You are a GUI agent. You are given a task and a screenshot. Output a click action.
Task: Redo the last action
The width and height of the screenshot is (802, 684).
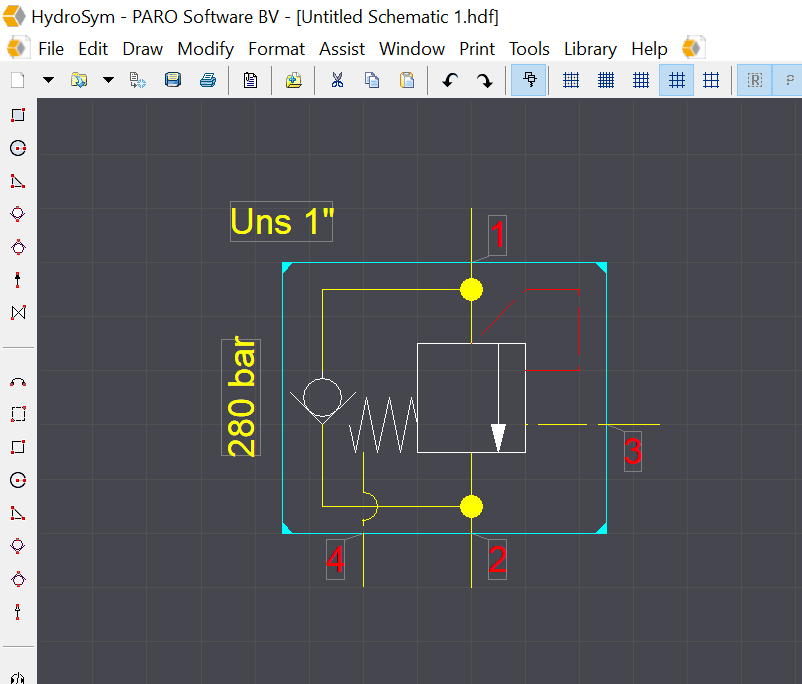(485, 80)
